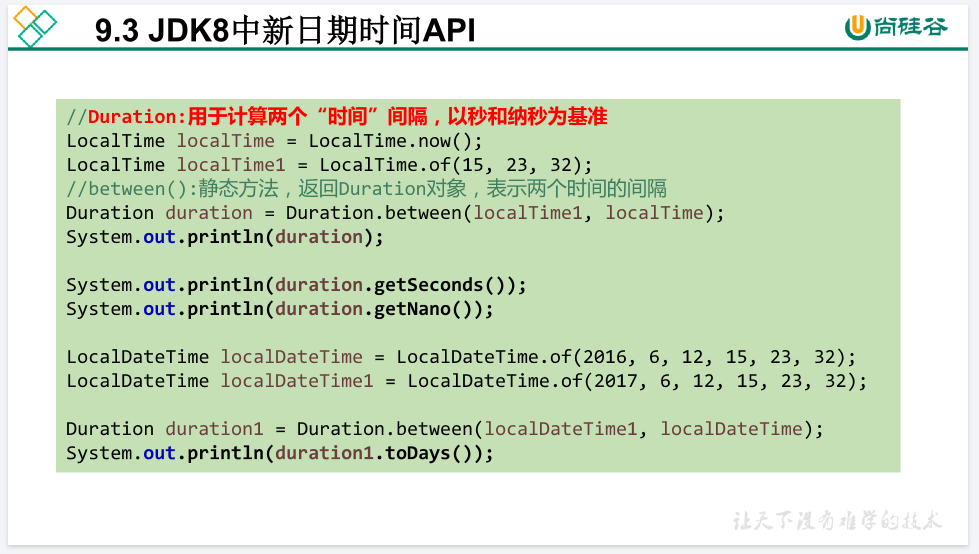Image resolution: width=979 pixels, height=554 pixels.
Task: Click the duration.getSeconds() call
Action: coord(395,285)
